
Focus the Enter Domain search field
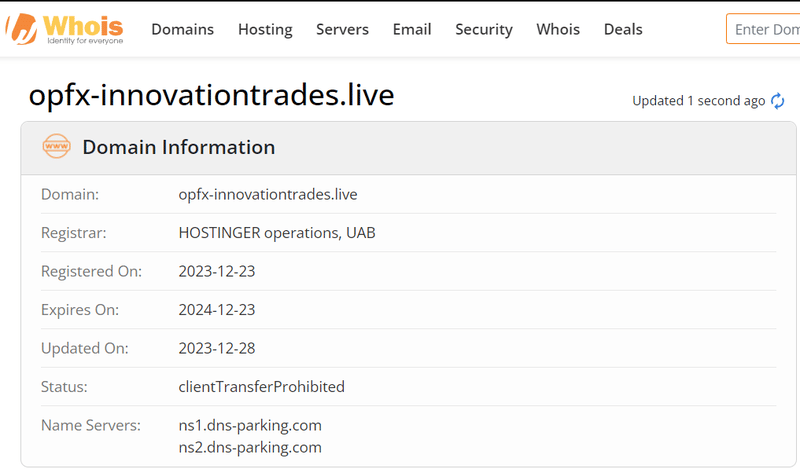[x=763, y=29]
